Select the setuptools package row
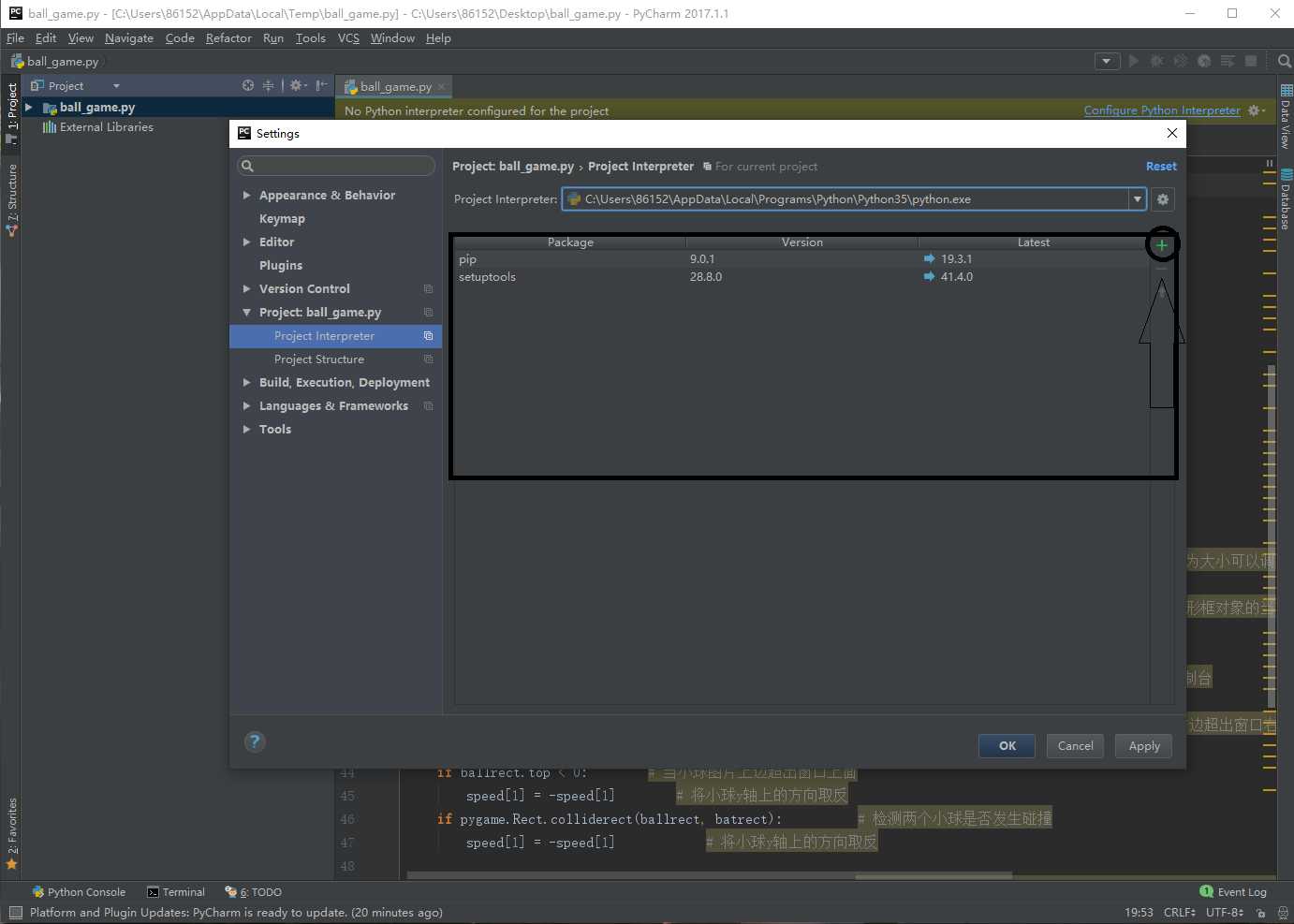 point(801,277)
